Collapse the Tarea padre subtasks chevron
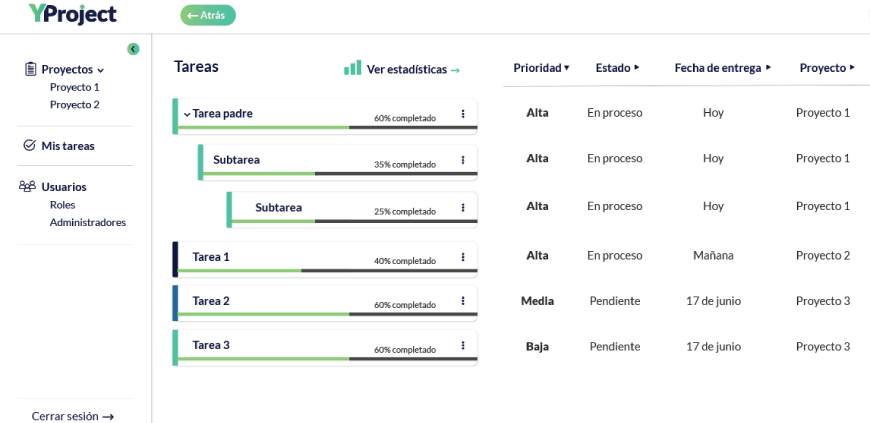This screenshot has width=870, height=423. pos(186,114)
